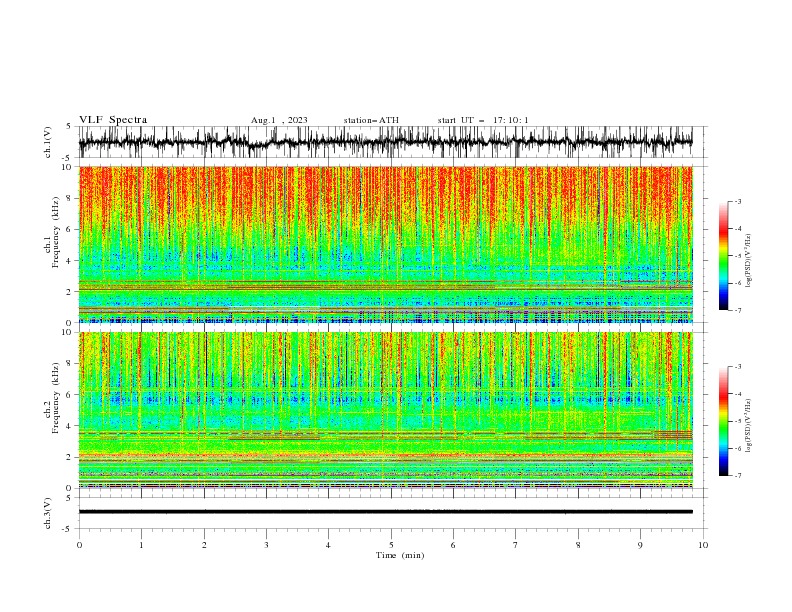
Task: Select the "ch.3(V)" axis label
Action: click(48, 513)
